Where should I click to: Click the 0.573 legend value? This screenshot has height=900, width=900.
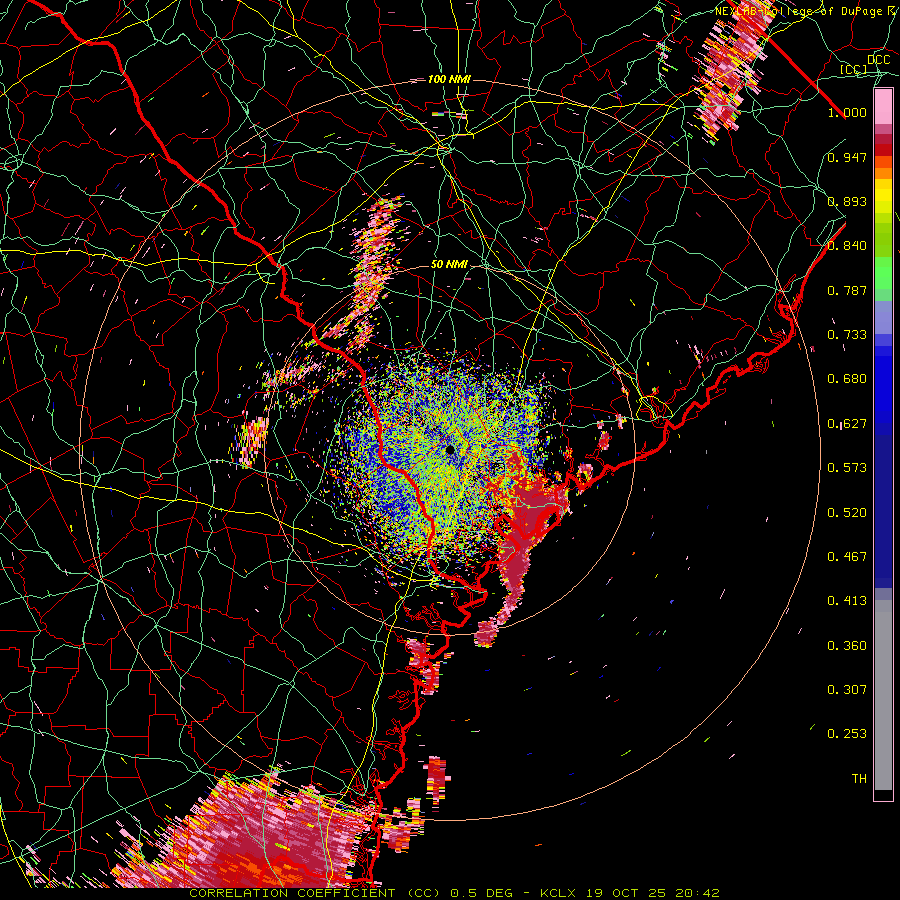[847, 468]
